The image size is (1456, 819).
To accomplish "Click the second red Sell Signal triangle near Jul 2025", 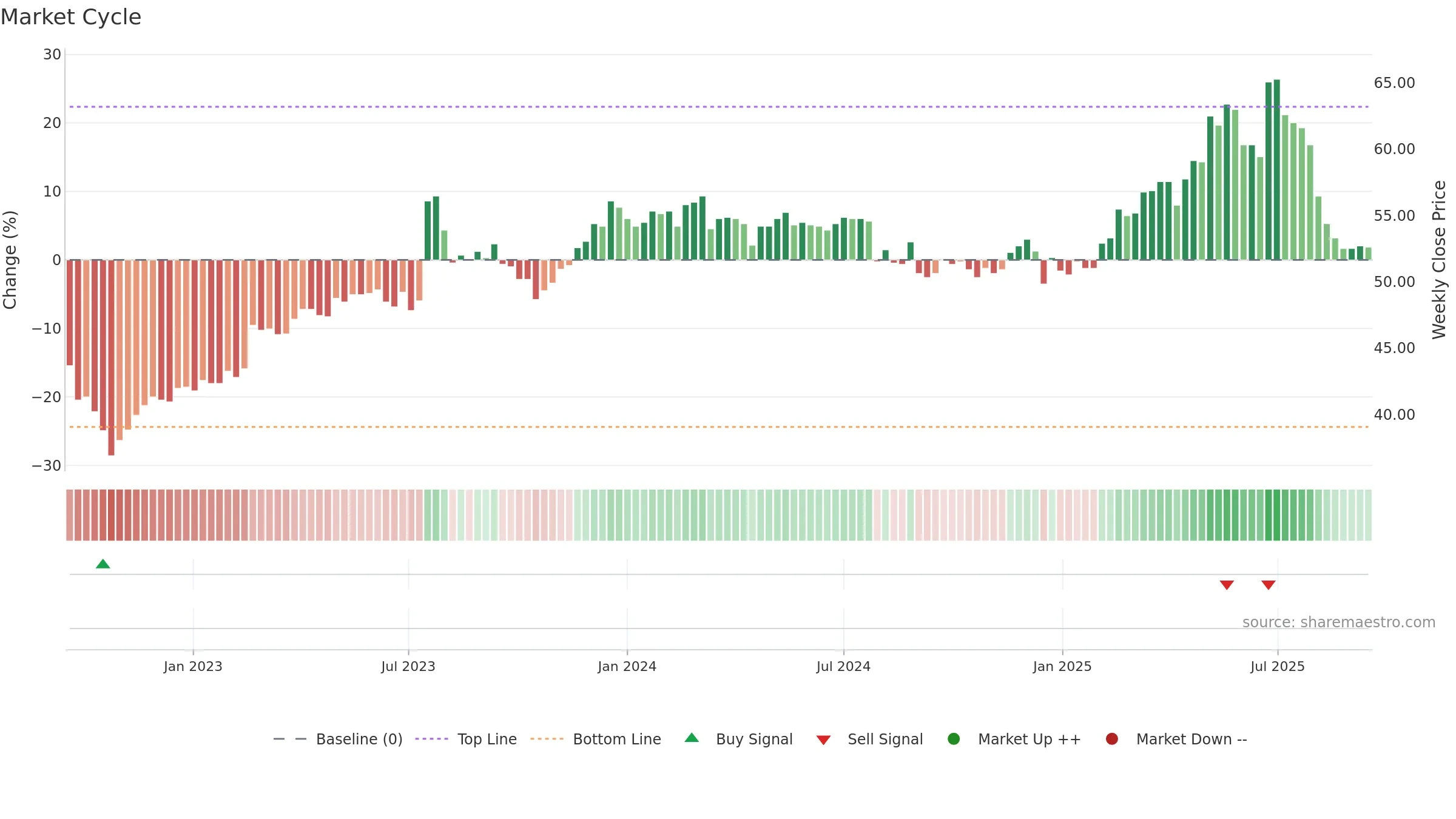I will (1269, 585).
